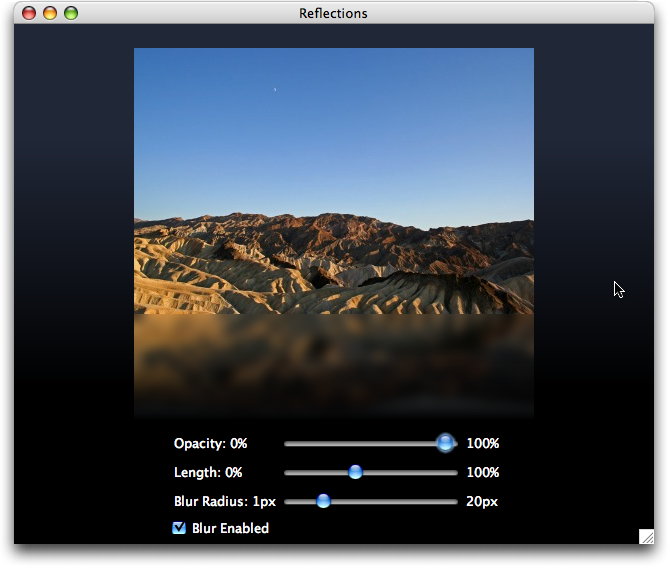Viewport: 668px width, 567px height.
Task: Minimize the Reflections window with yellow button
Action: (50, 13)
